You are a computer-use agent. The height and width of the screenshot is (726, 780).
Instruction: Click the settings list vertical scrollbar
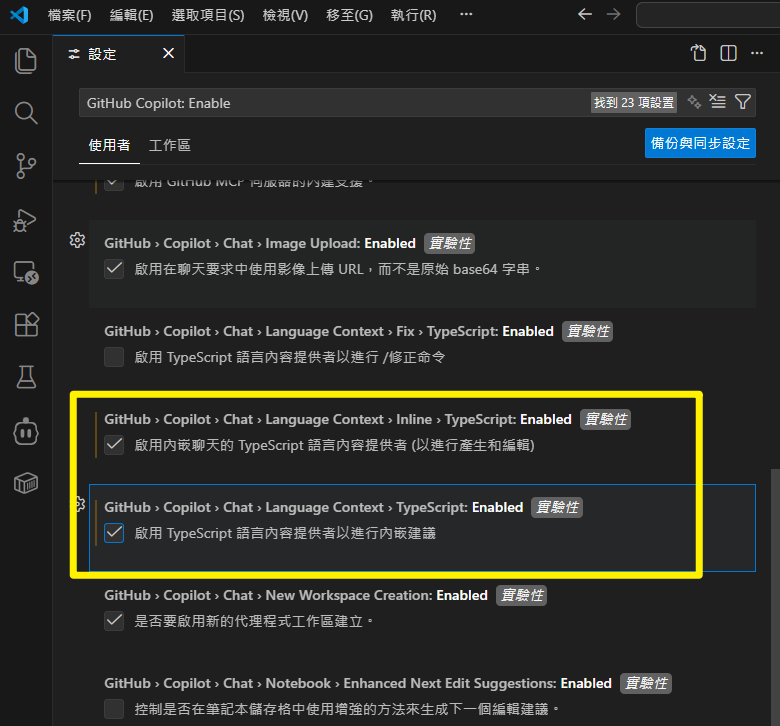(x=775, y=597)
